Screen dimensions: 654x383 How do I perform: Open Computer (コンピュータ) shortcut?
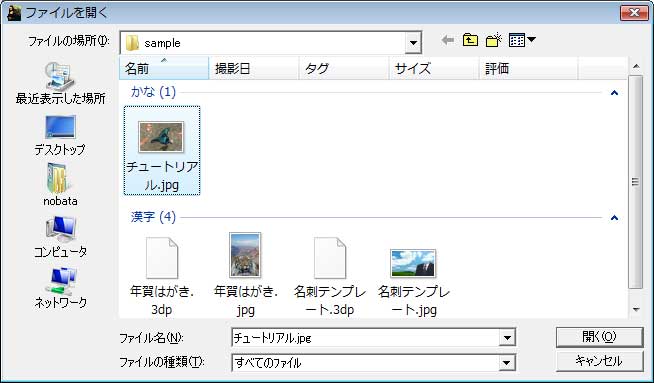click(x=60, y=237)
